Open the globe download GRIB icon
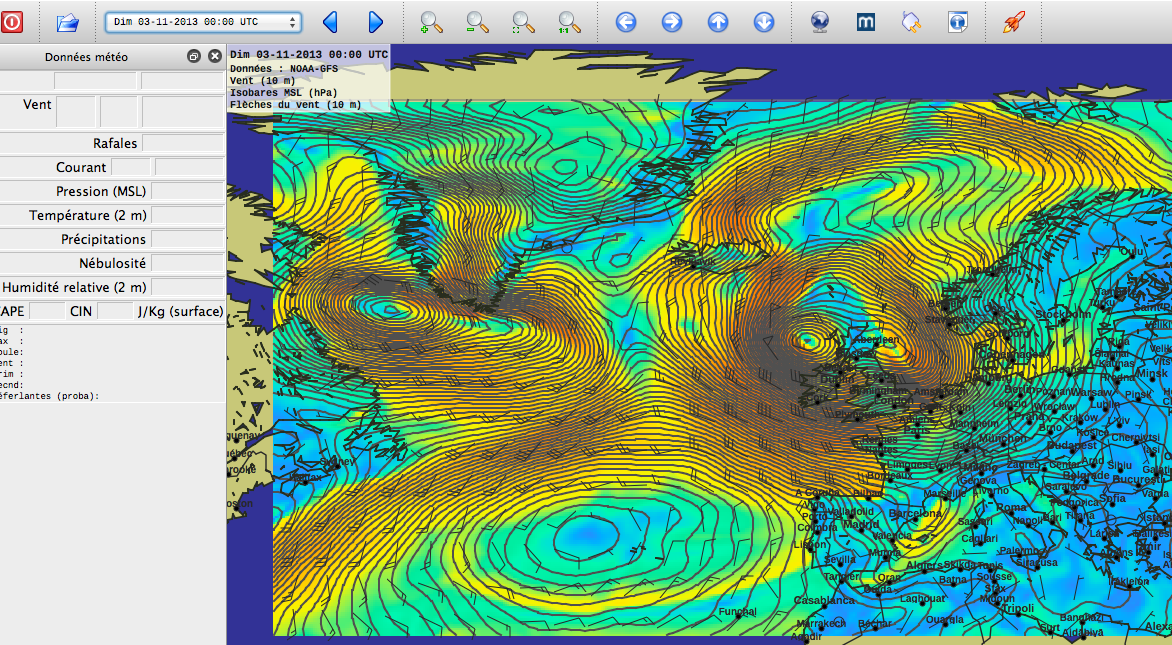The width and height of the screenshot is (1172, 645). tap(820, 22)
